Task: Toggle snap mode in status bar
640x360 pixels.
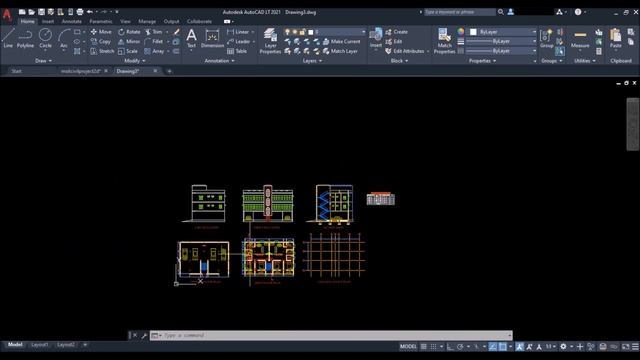Action: [433, 347]
